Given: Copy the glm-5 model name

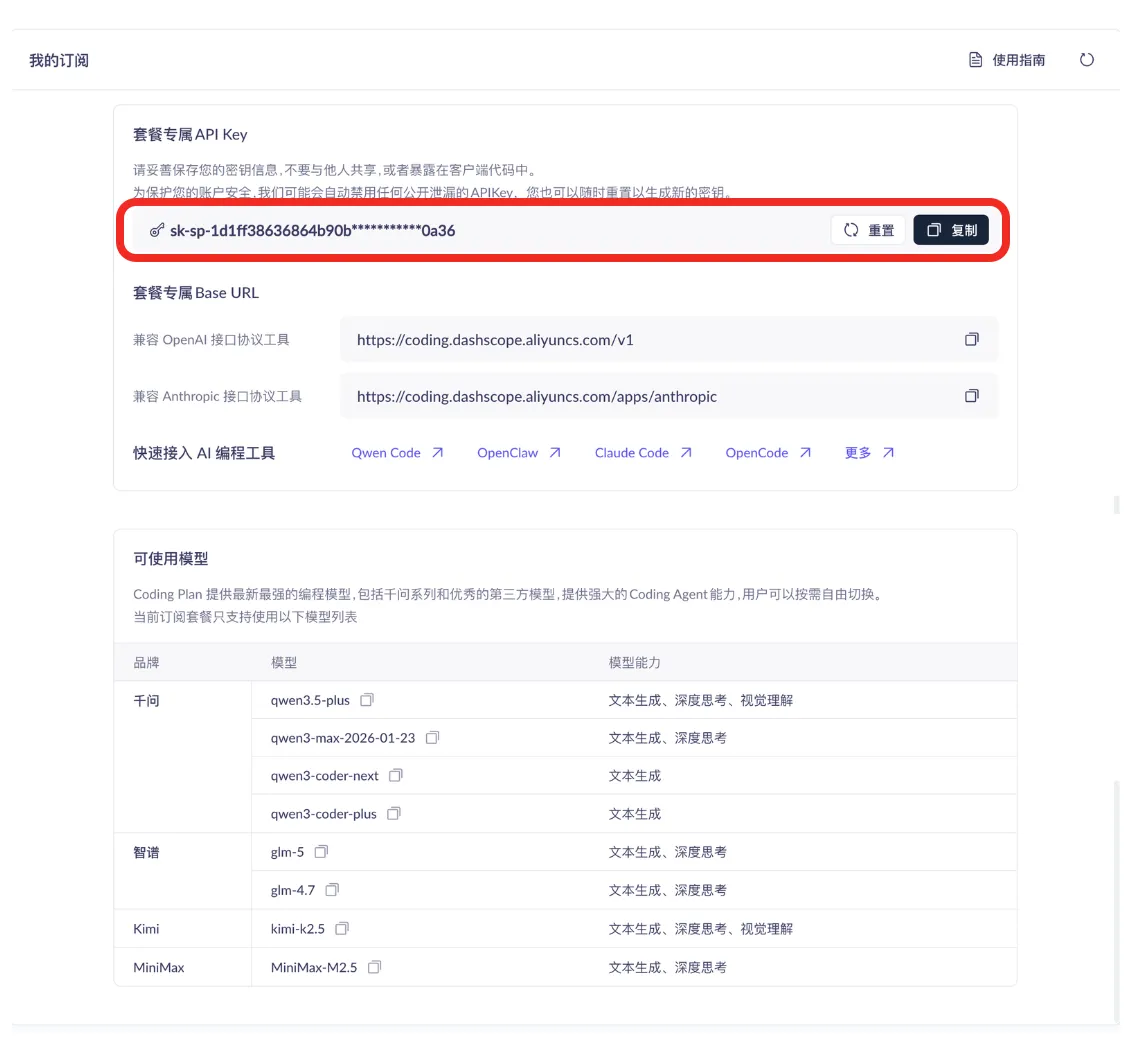Looking at the screenshot, I should coord(321,851).
